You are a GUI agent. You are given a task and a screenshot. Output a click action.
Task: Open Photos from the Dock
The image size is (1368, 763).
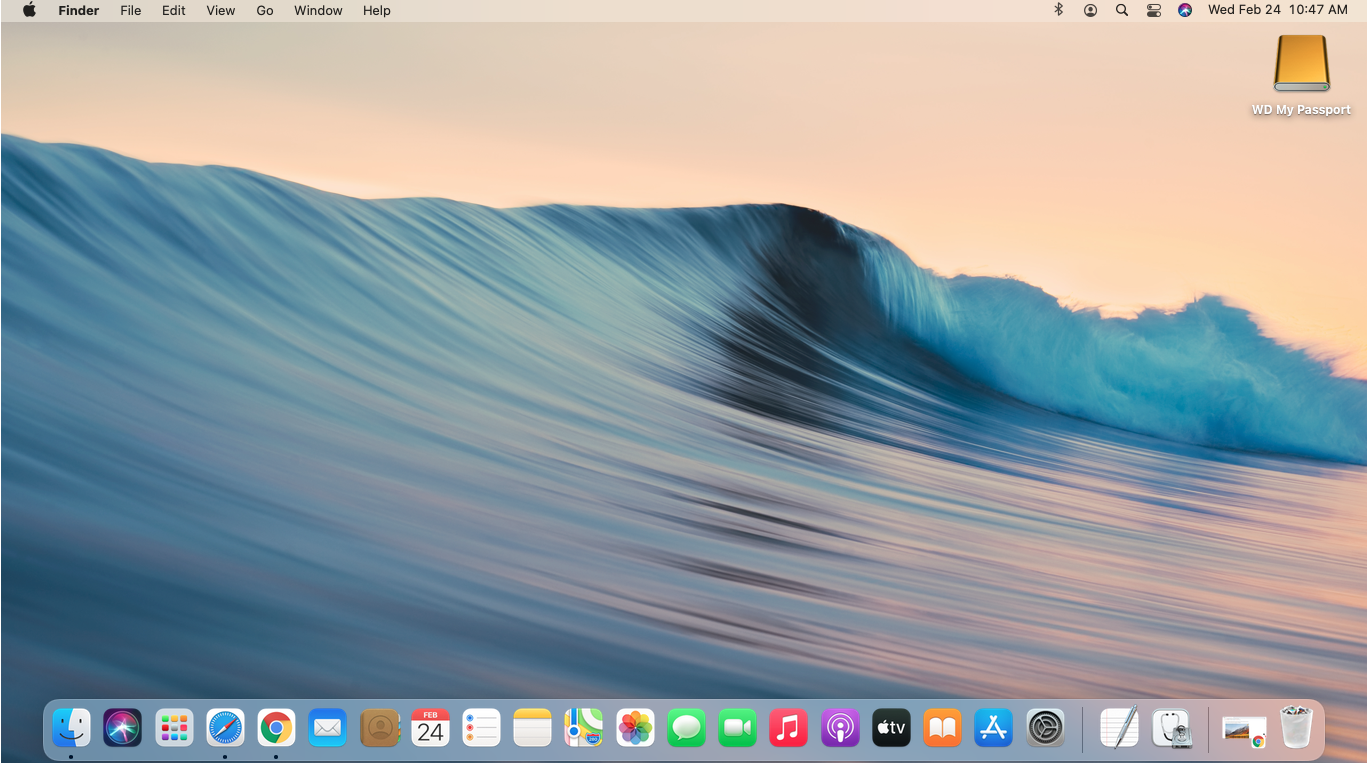635,727
